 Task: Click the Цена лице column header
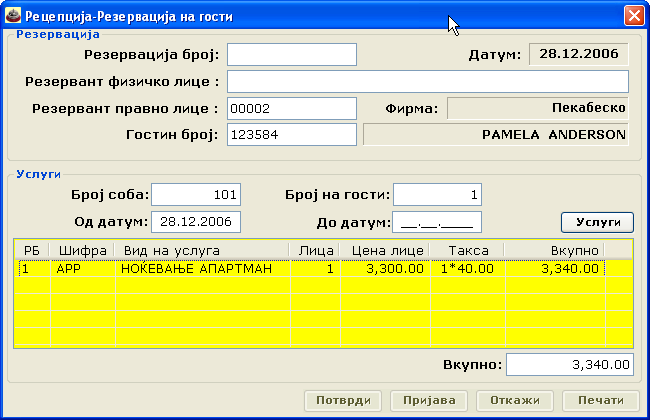pos(385,249)
